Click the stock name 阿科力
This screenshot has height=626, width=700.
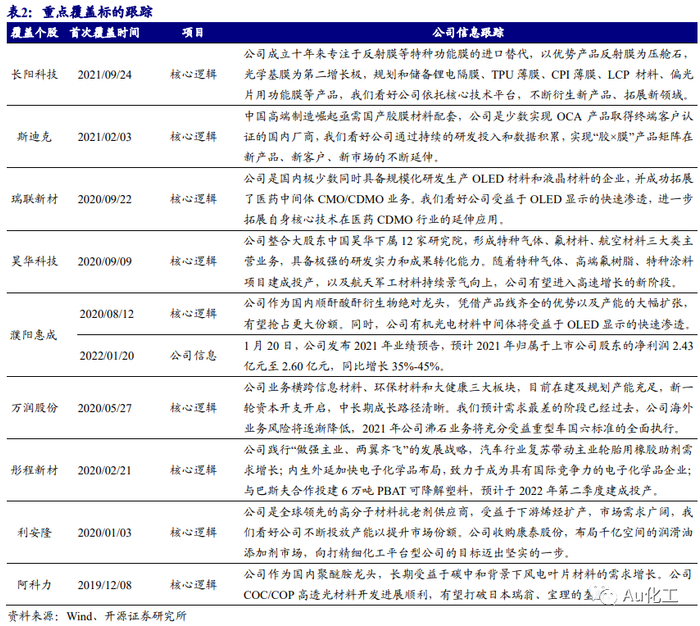[x=34, y=585]
